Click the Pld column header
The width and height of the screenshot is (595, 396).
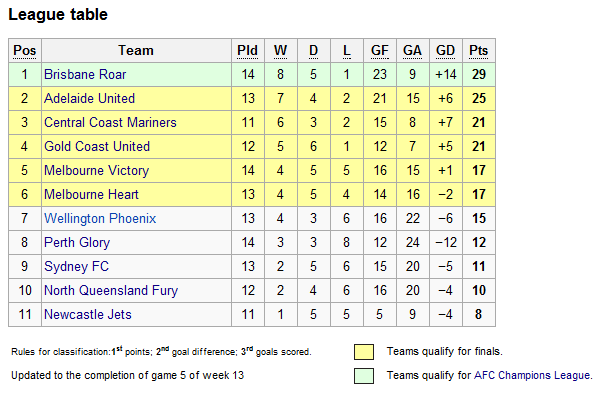click(247, 50)
